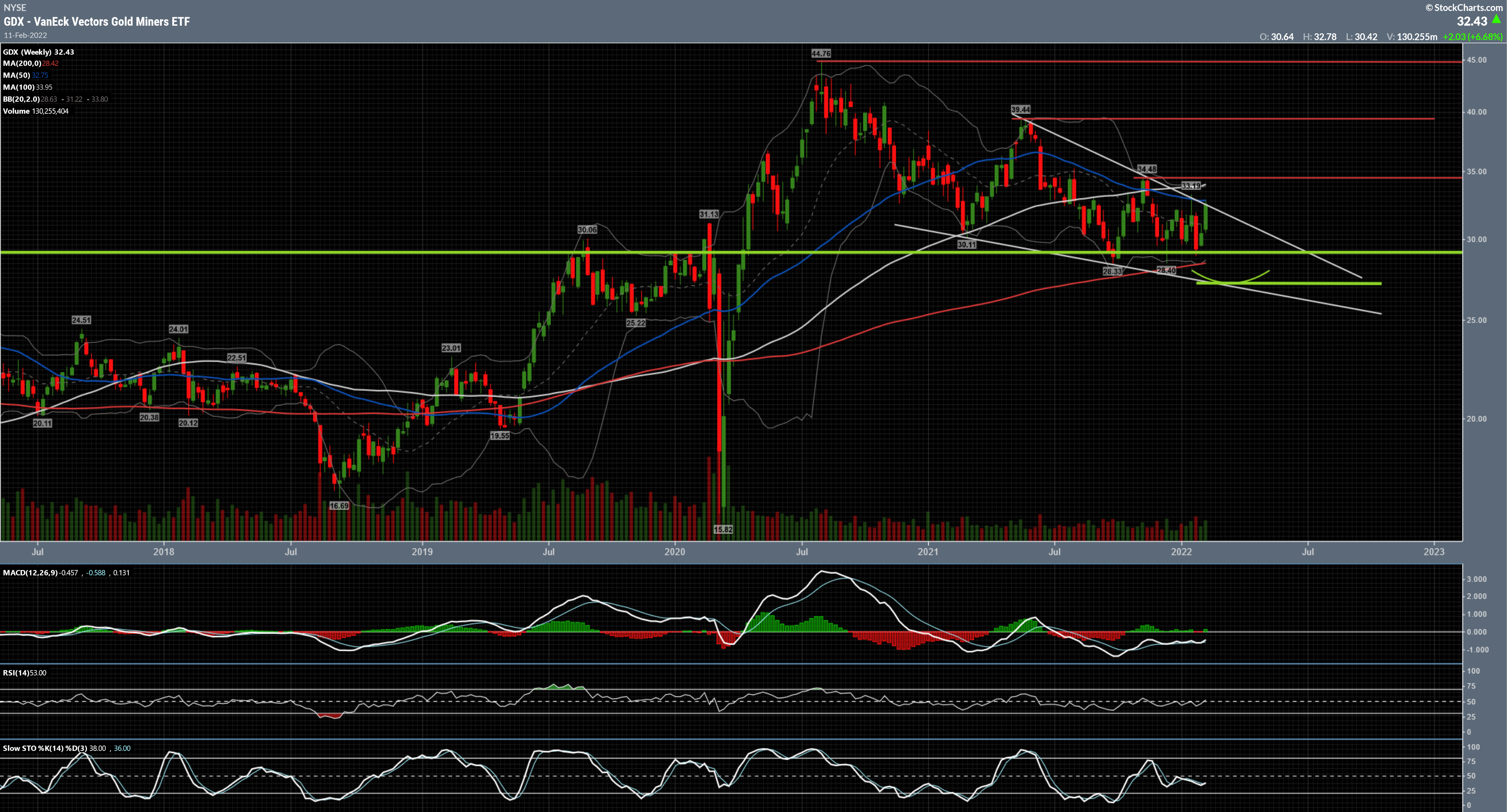This screenshot has width=1507, height=812.
Task: Click the 2020 label on time axis
Action: (x=675, y=552)
